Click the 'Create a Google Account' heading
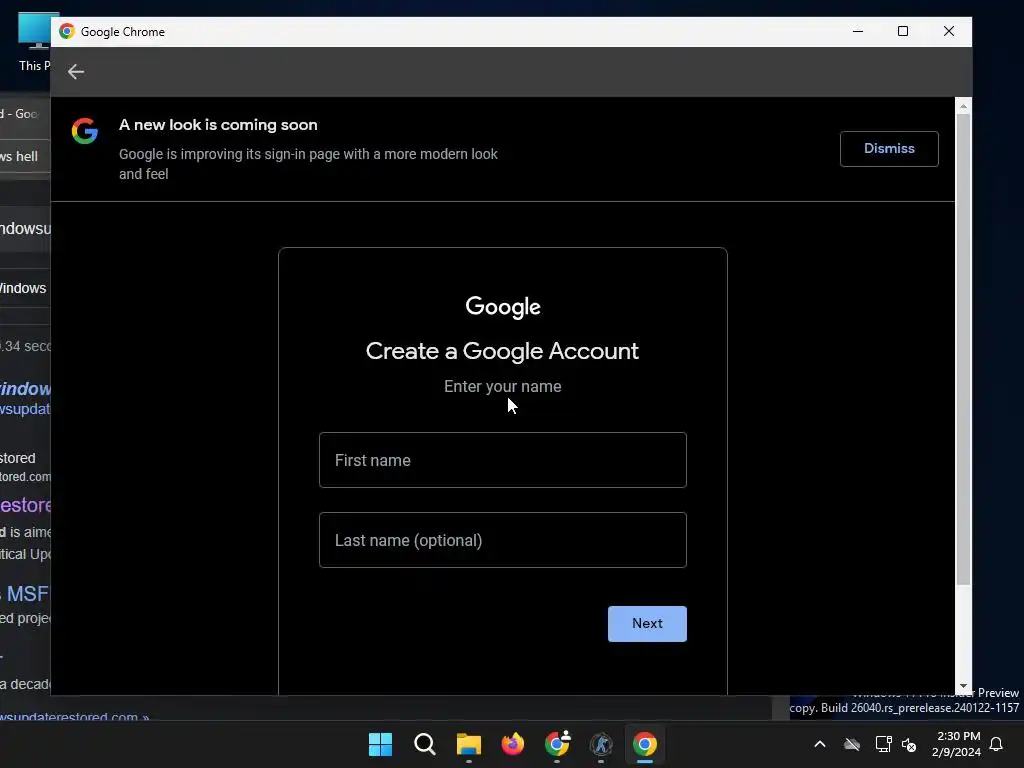1024x768 pixels. click(x=502, y=351)
